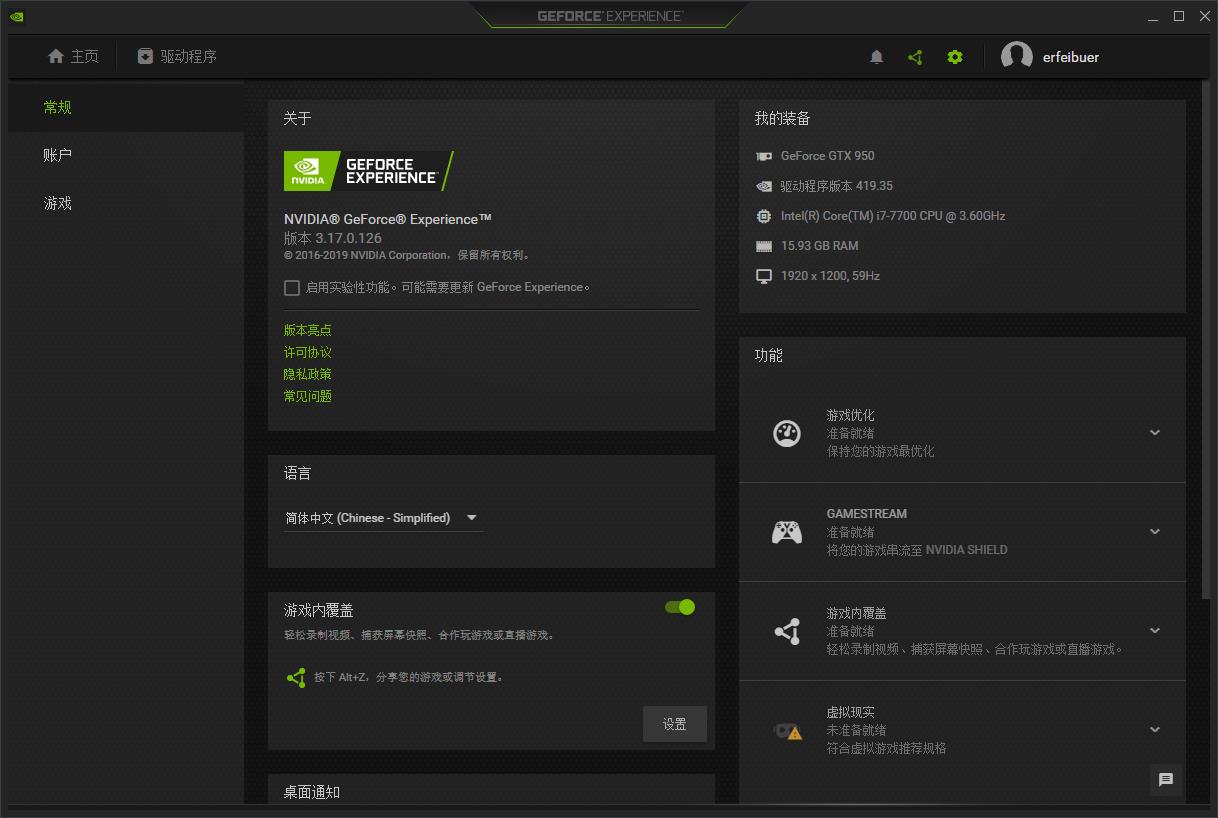Click the home icon beside 主页
1218x818 pixels.
56,57
